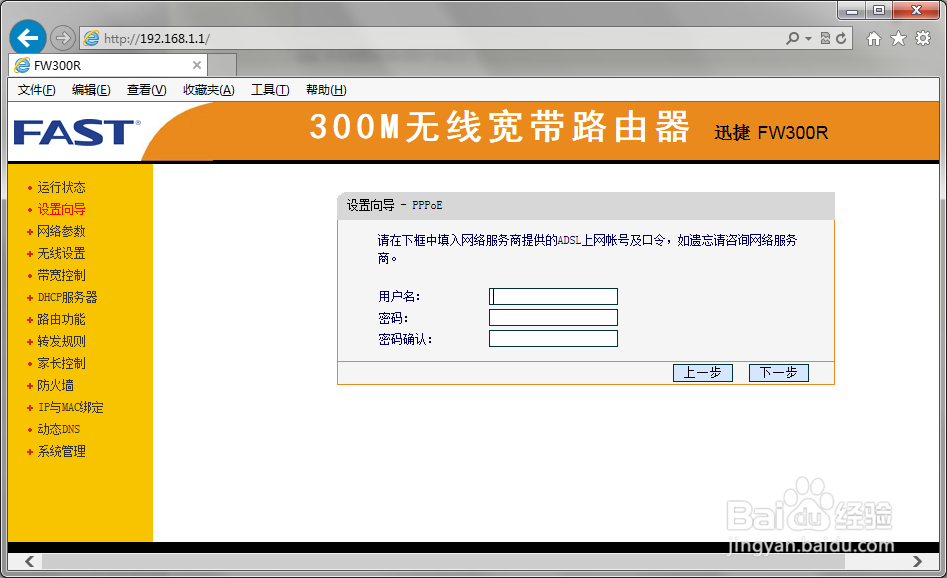The width and height of the screenshot is (947, 578).
Task: Expand 系统管理 in the sidebar
Action: pos(61,451)
